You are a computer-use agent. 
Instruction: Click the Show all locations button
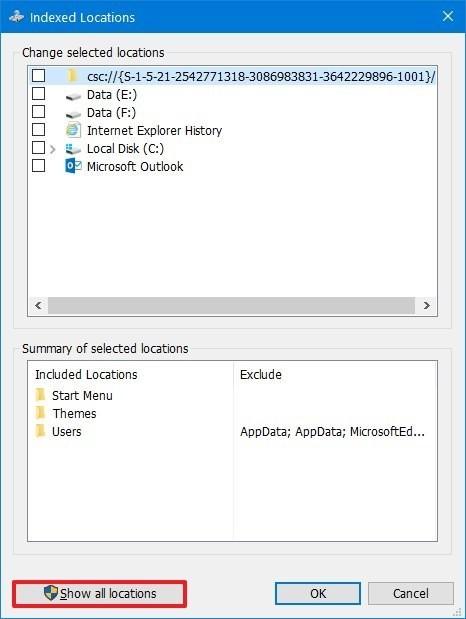point(100,593)
